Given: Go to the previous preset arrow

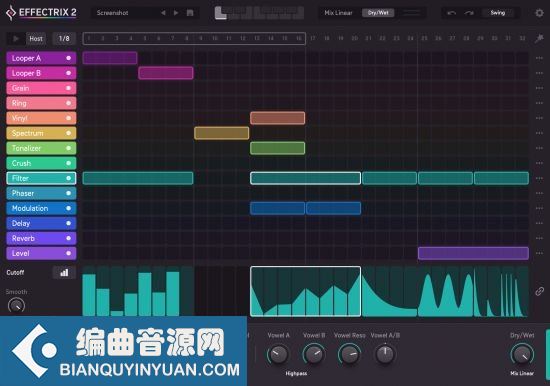Looking at the screenshot, I should (163, 13).
